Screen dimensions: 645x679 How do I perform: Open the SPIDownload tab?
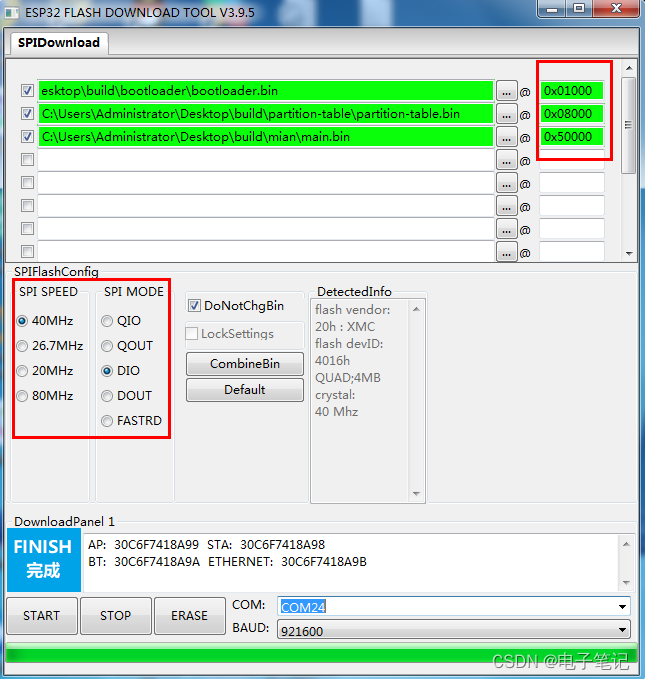[59, 42]
